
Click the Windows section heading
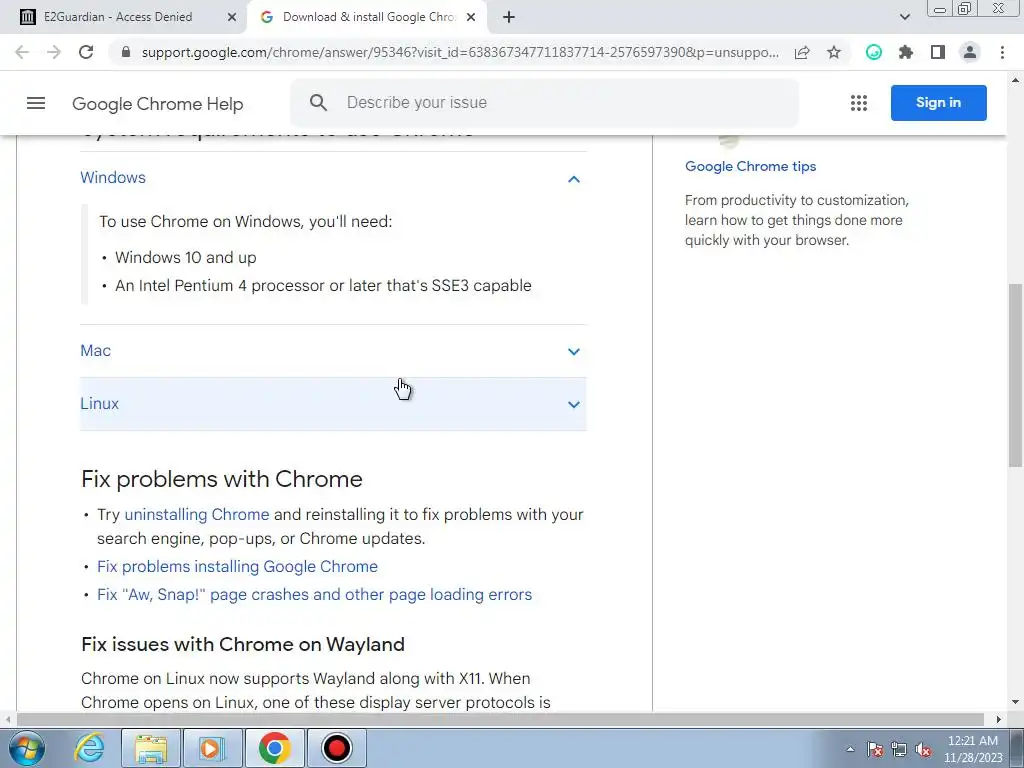click(113, 178)
